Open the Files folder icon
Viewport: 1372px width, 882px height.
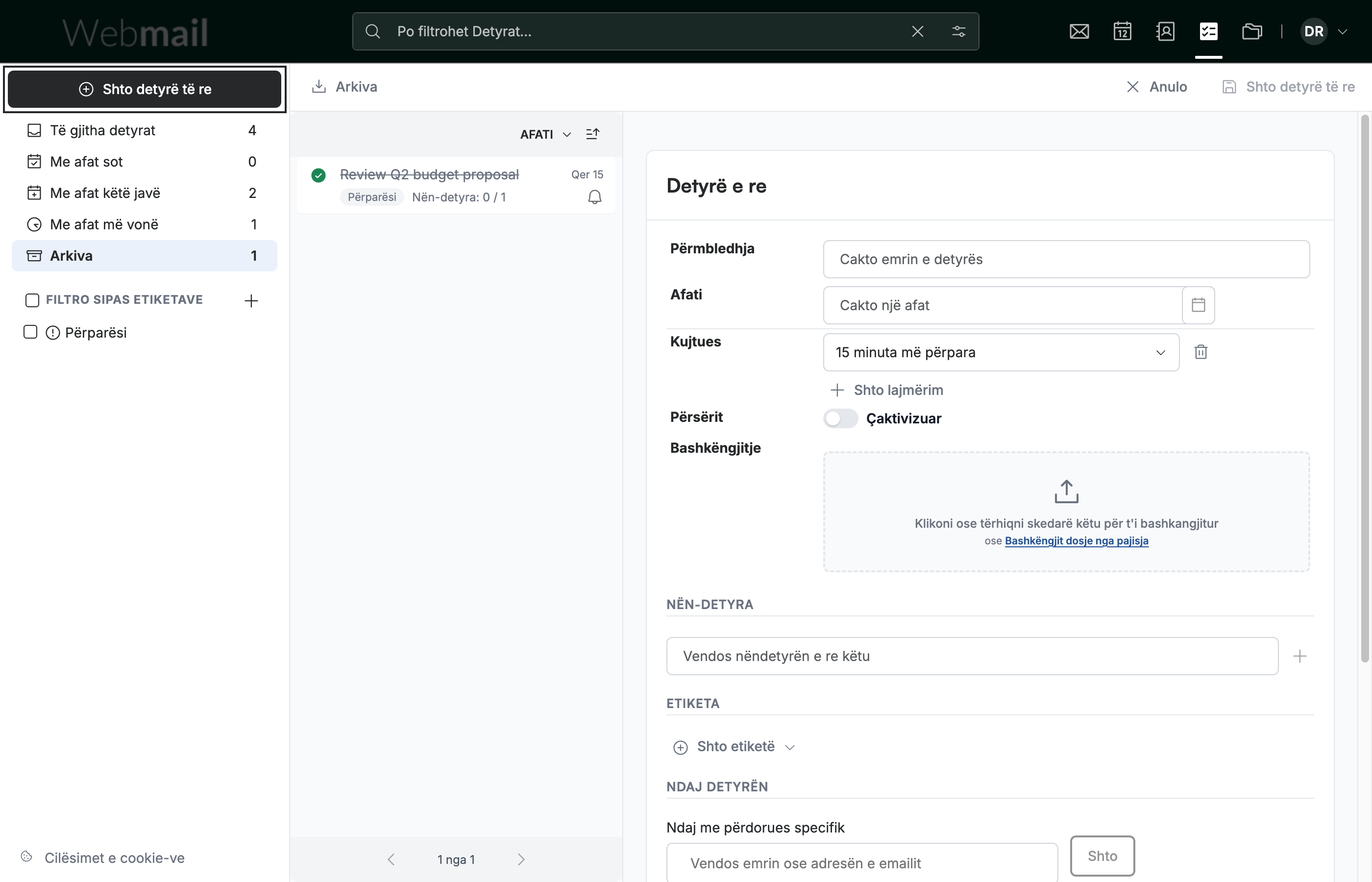[x=1252, y=31]
